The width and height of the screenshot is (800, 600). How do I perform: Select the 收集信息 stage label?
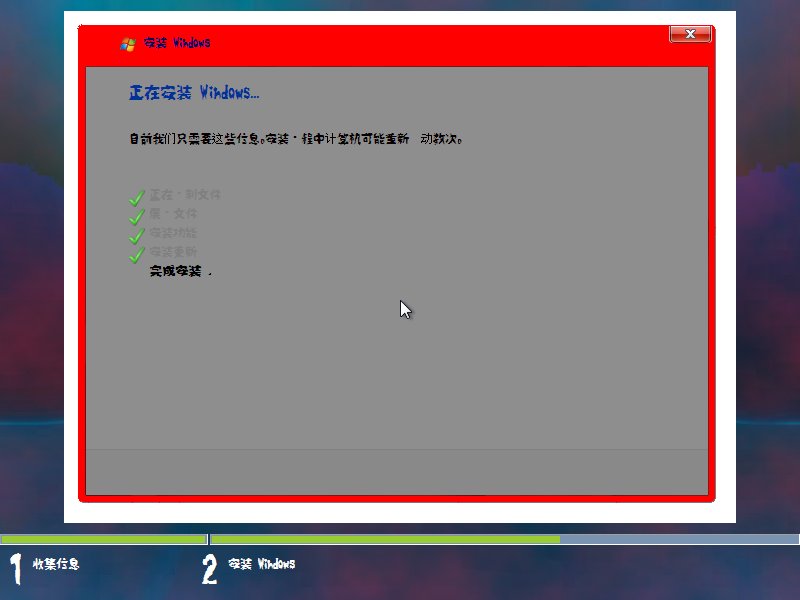coord(56,564)
